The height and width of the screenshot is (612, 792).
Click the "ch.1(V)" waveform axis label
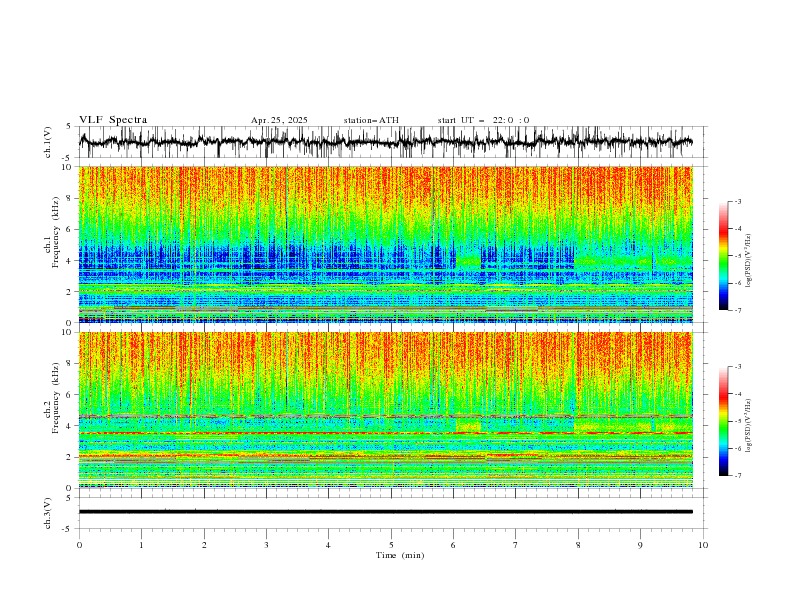(48, 142)
